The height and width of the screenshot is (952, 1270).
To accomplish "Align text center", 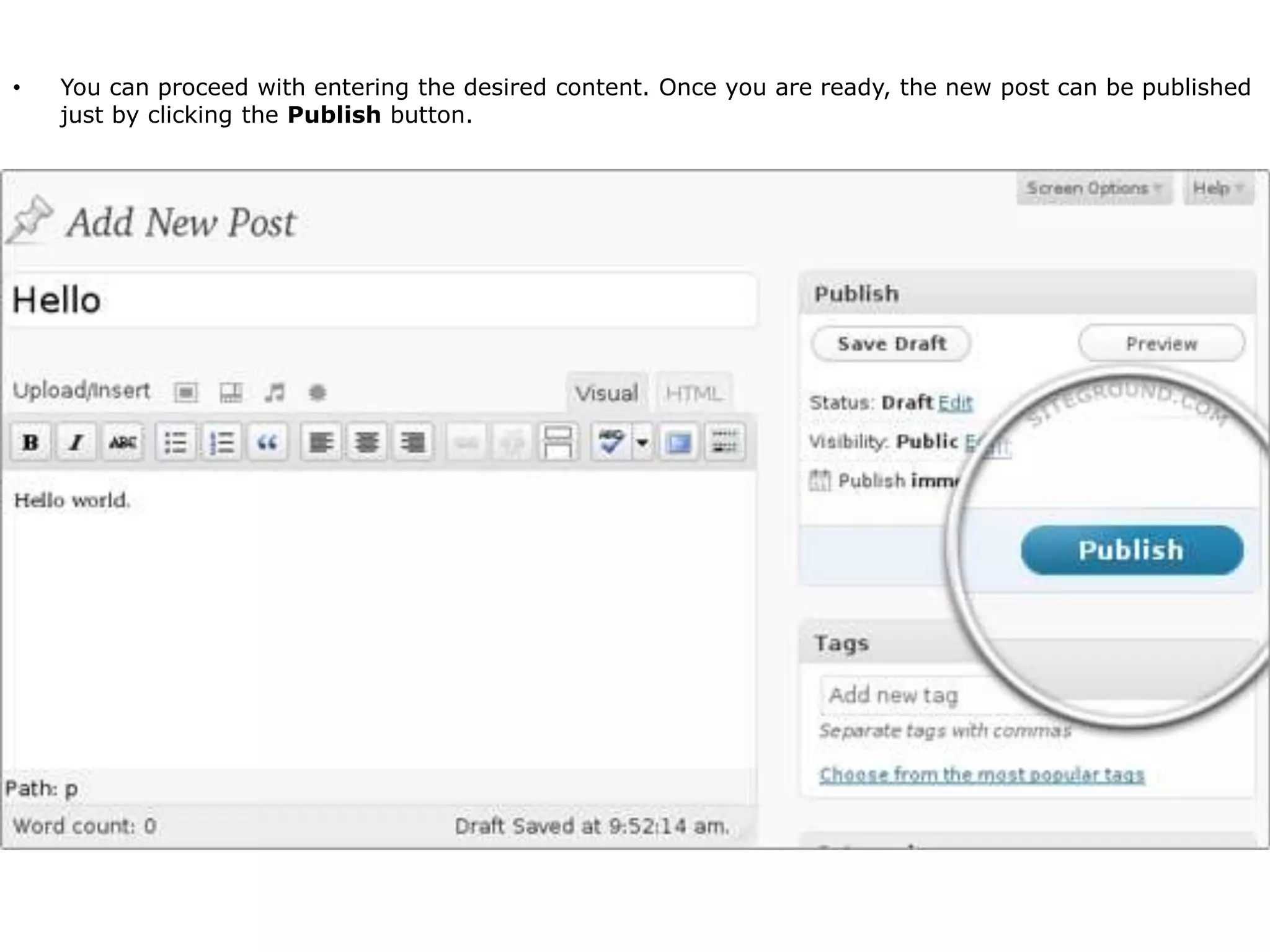I will [366, 442].
